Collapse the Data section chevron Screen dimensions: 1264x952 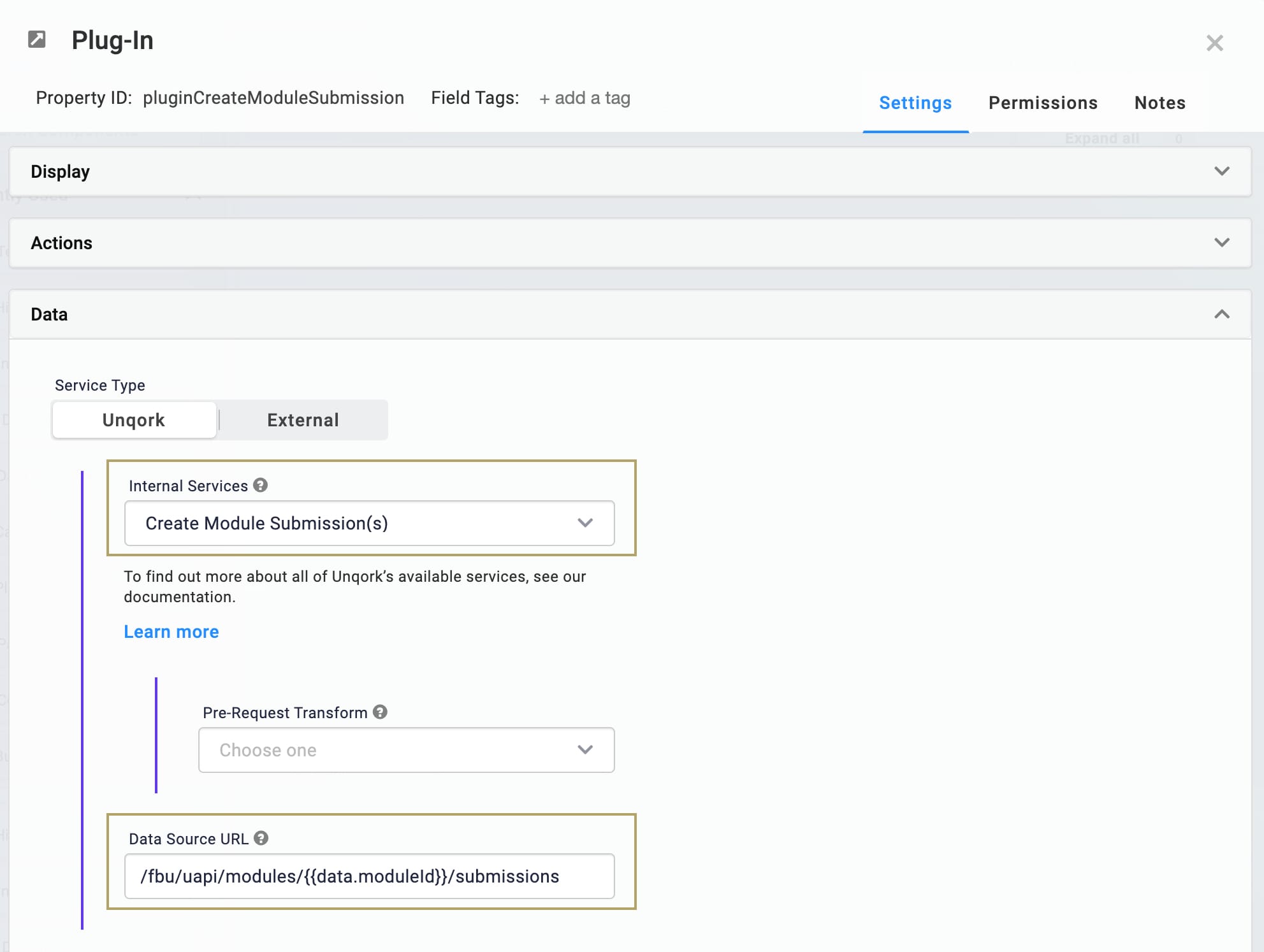click(1221, 314)
